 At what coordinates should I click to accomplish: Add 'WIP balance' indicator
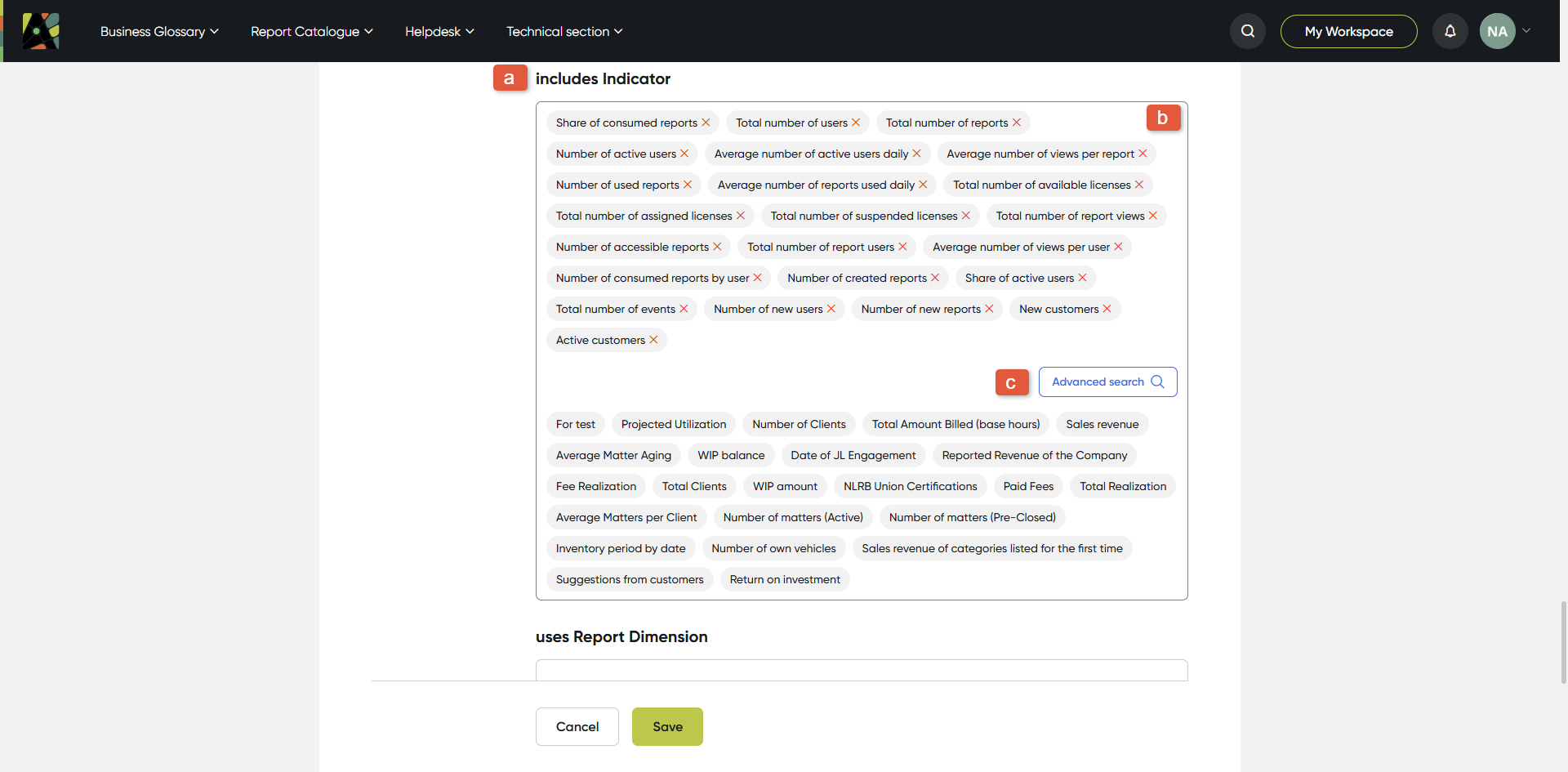click(731, 455)
